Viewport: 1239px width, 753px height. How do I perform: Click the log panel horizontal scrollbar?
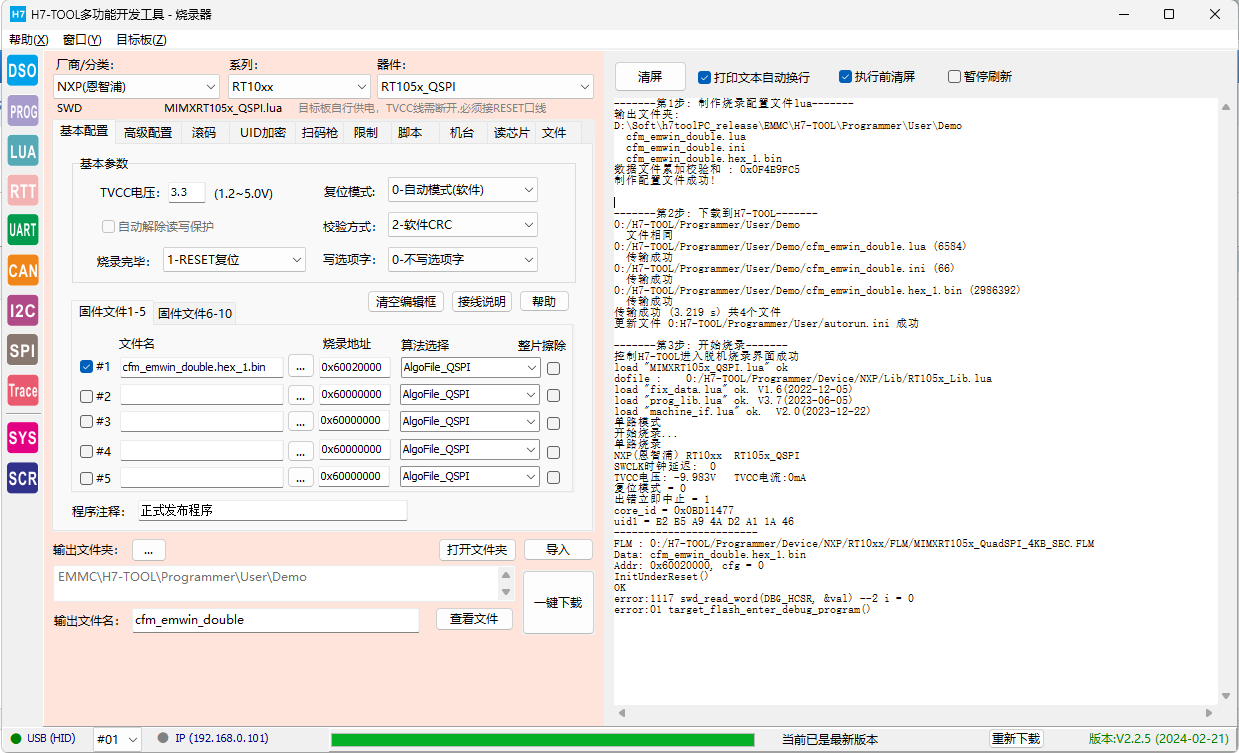click(x=916, y=712)
